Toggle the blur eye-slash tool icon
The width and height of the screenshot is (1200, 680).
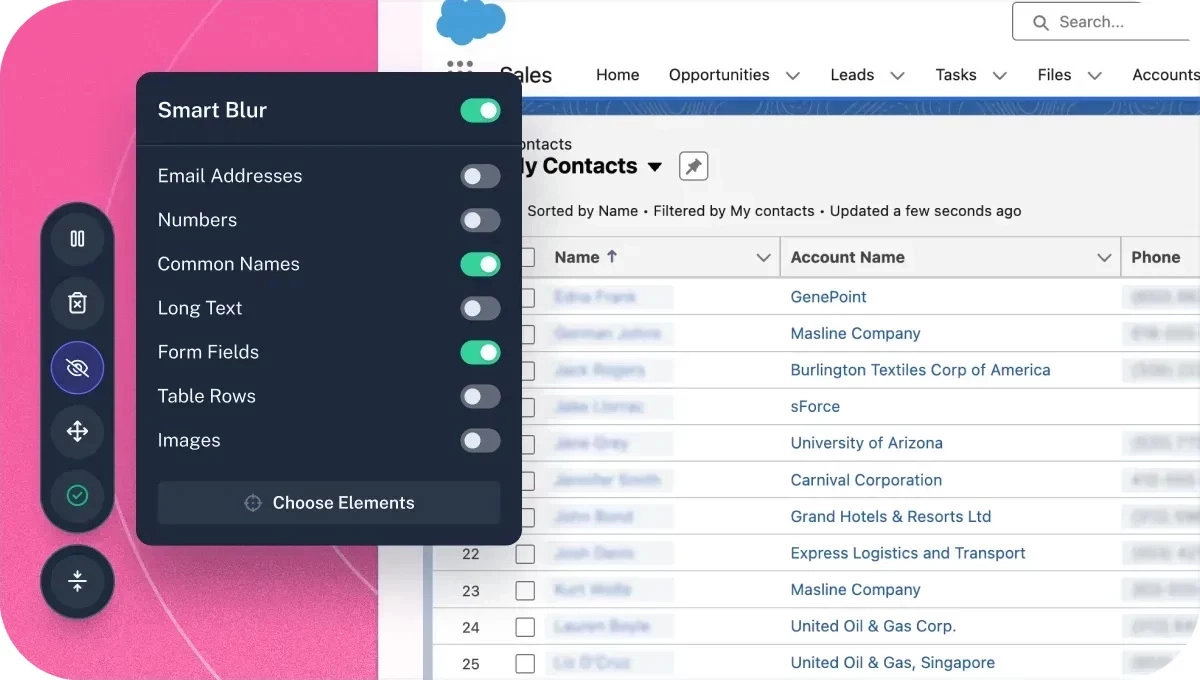tap(77, 368)
